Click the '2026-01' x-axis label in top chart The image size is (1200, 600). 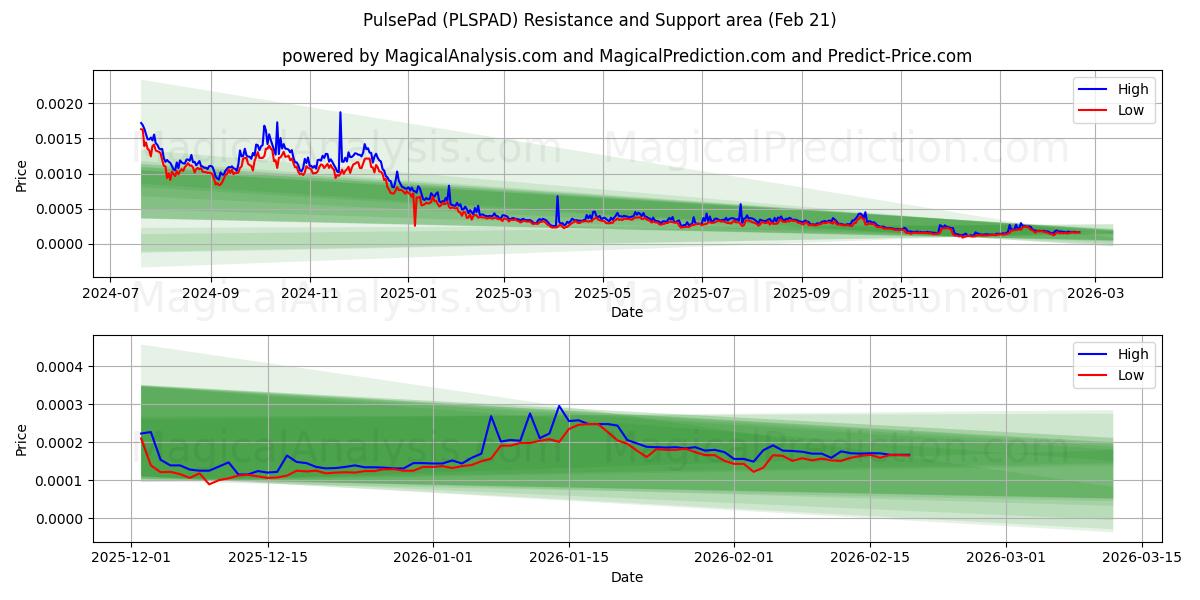click(x=999, y=295)
